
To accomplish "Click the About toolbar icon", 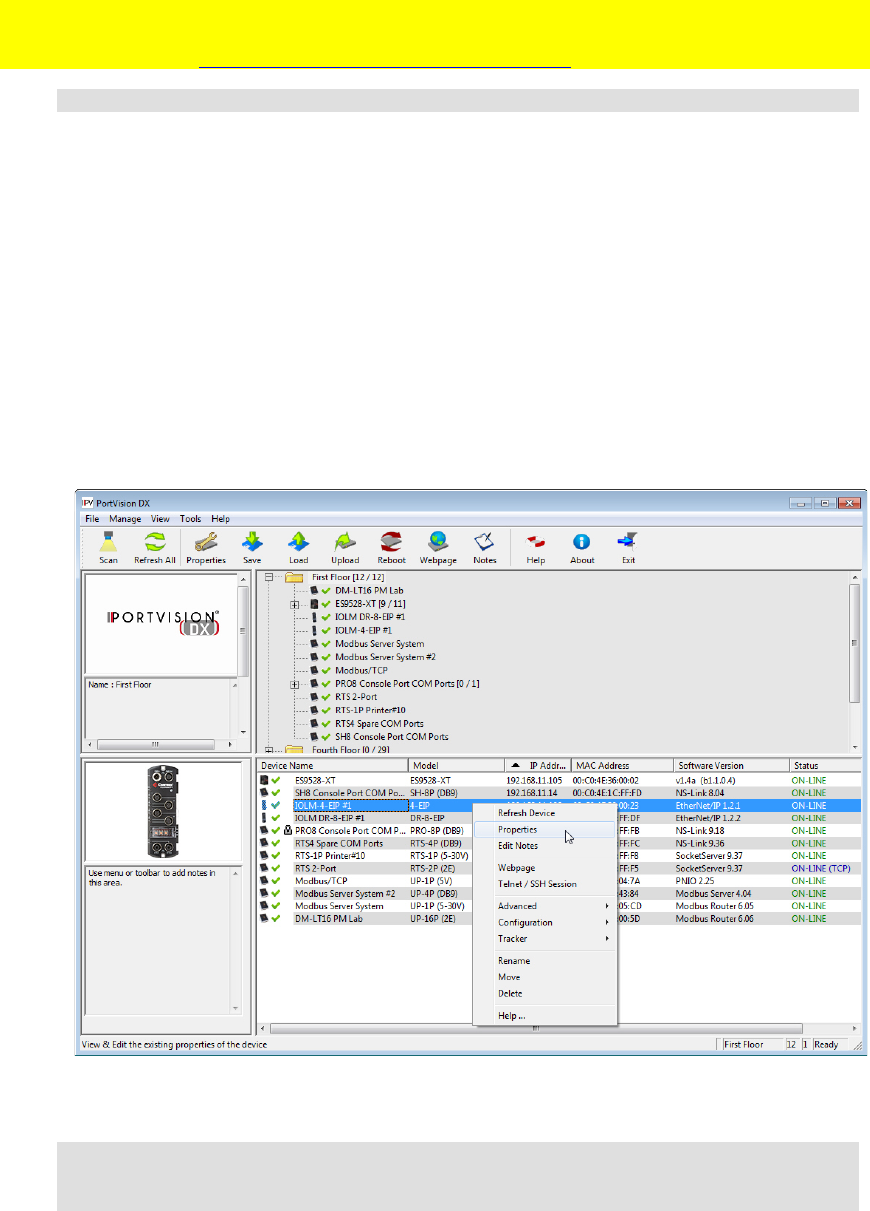I will tap(582, 548).
